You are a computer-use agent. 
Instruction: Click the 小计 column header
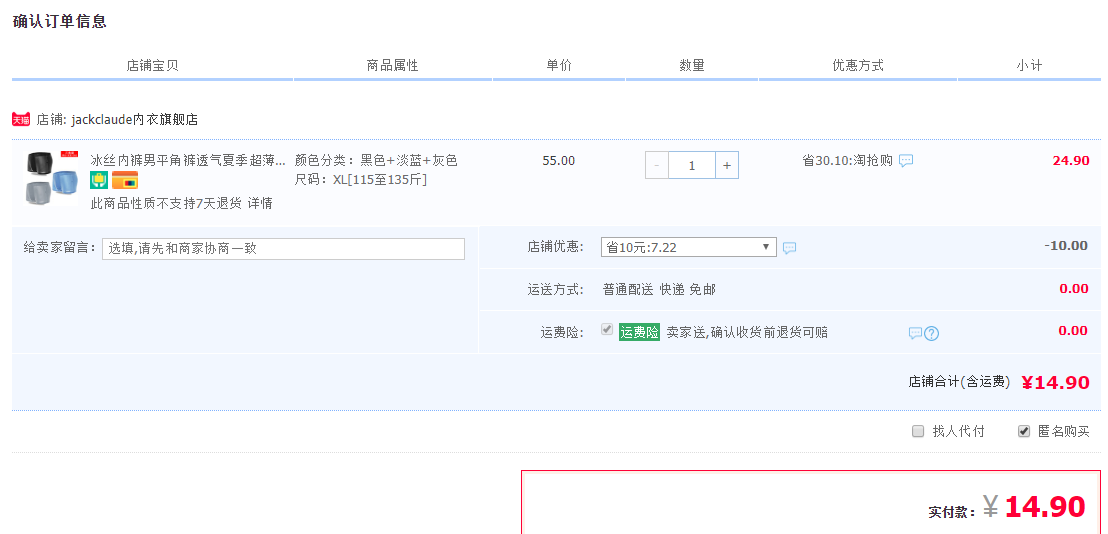1029,66
